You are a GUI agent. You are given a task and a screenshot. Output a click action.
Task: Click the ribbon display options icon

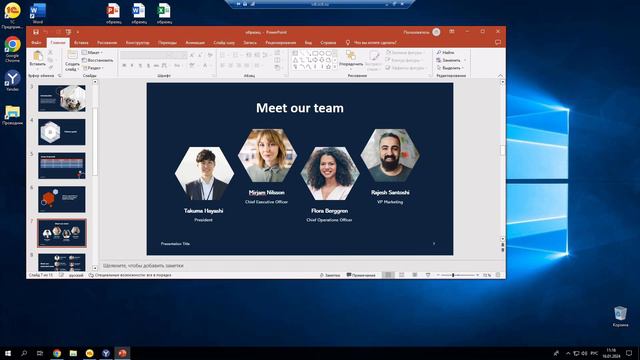452,32
